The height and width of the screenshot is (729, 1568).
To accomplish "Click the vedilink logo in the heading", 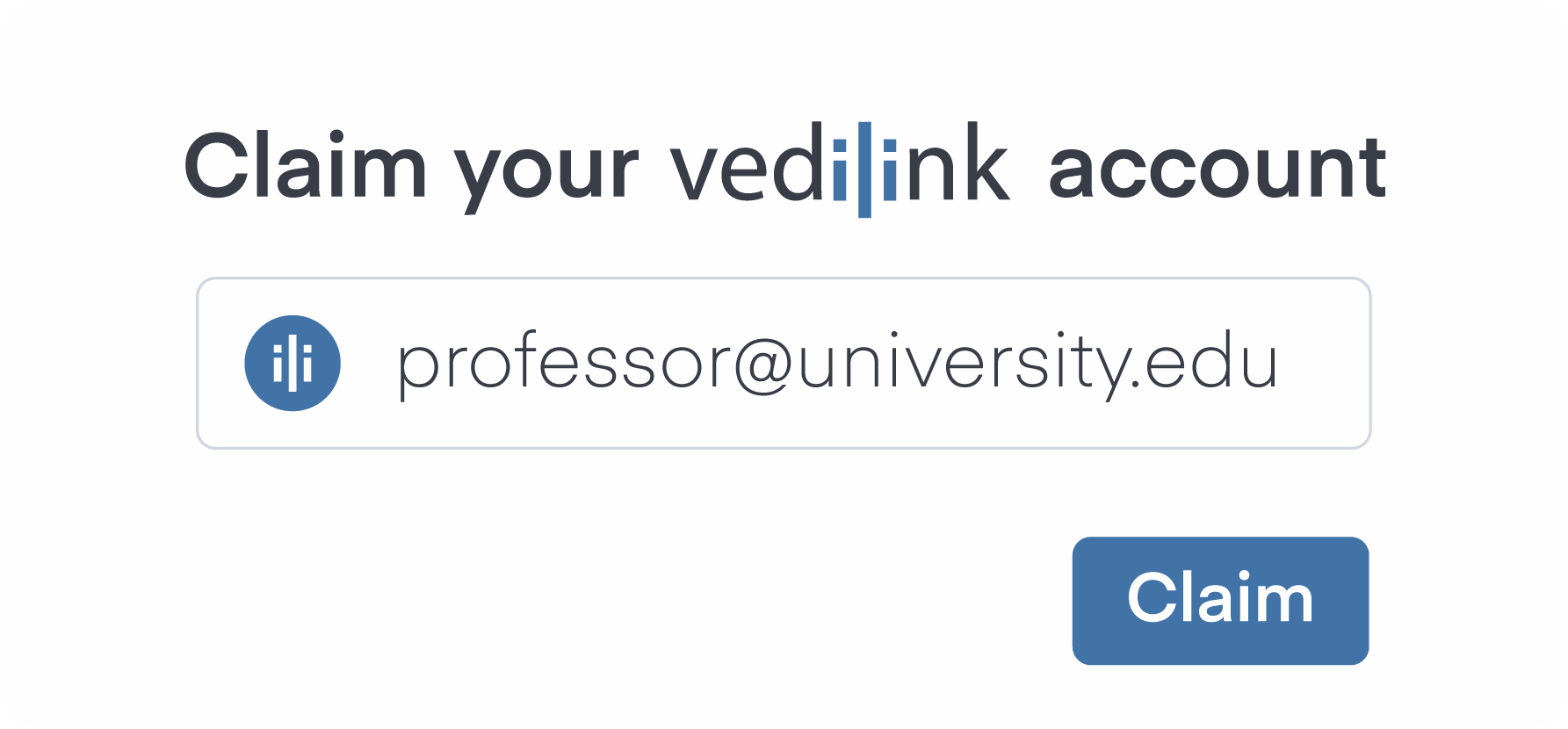I will coord(841,169).
